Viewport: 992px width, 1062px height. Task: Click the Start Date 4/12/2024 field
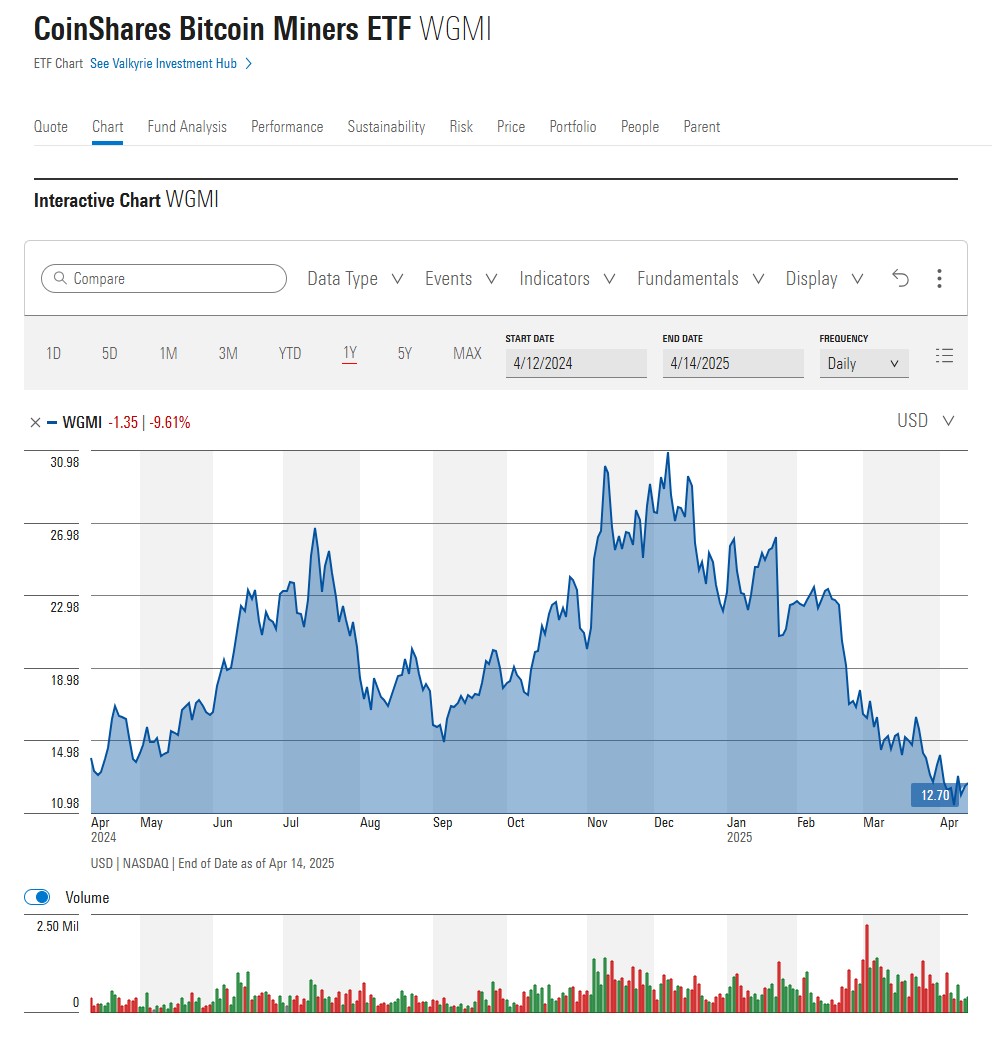576,363
